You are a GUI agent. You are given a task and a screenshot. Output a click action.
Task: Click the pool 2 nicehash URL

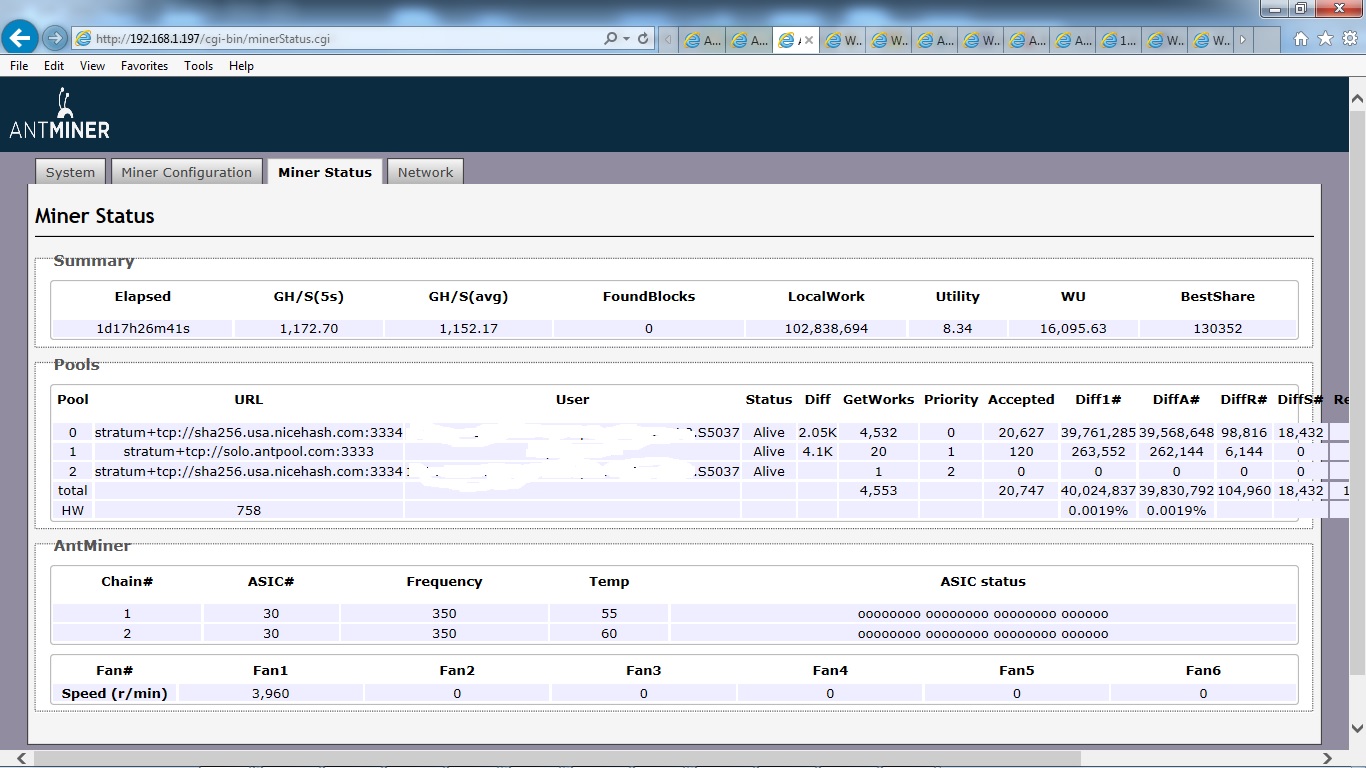248,472
